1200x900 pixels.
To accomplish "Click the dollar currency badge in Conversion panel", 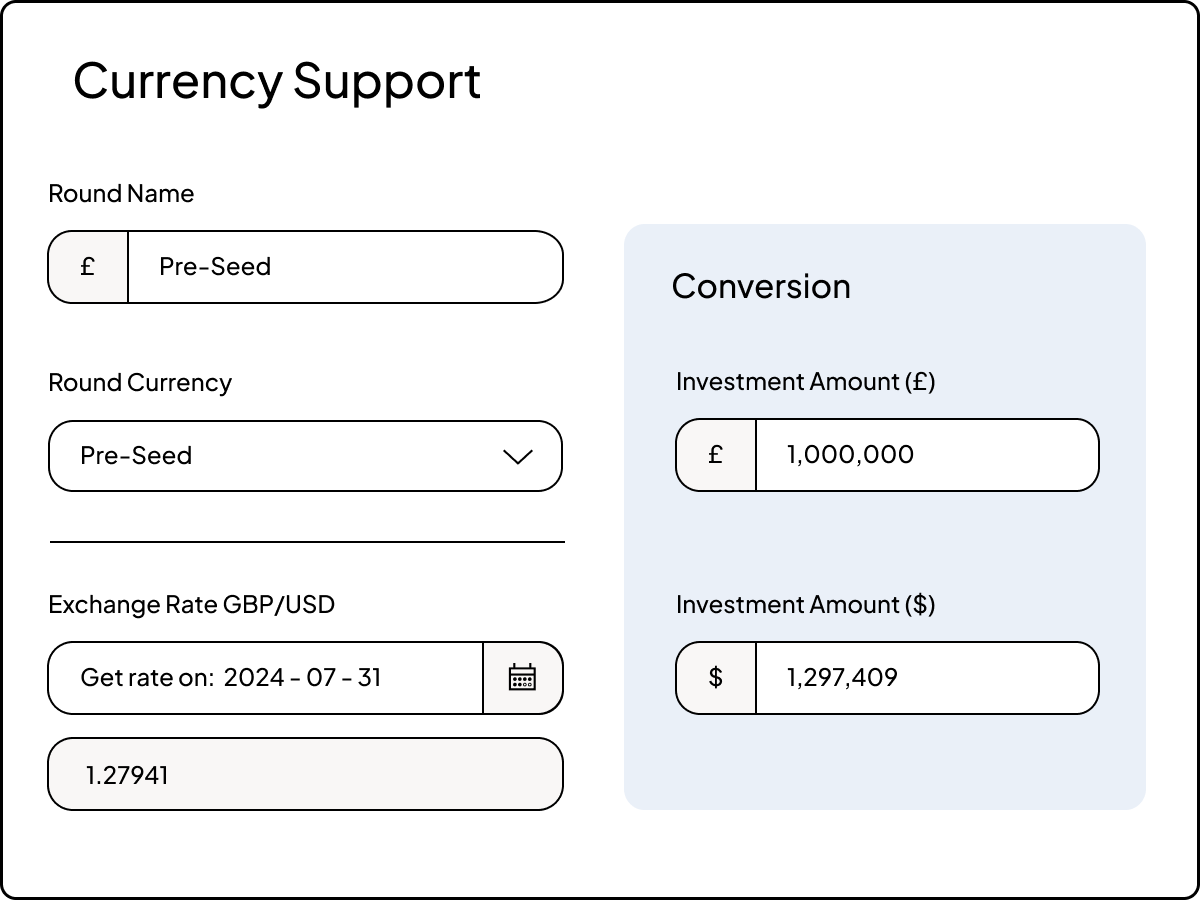I will [715, 678].
